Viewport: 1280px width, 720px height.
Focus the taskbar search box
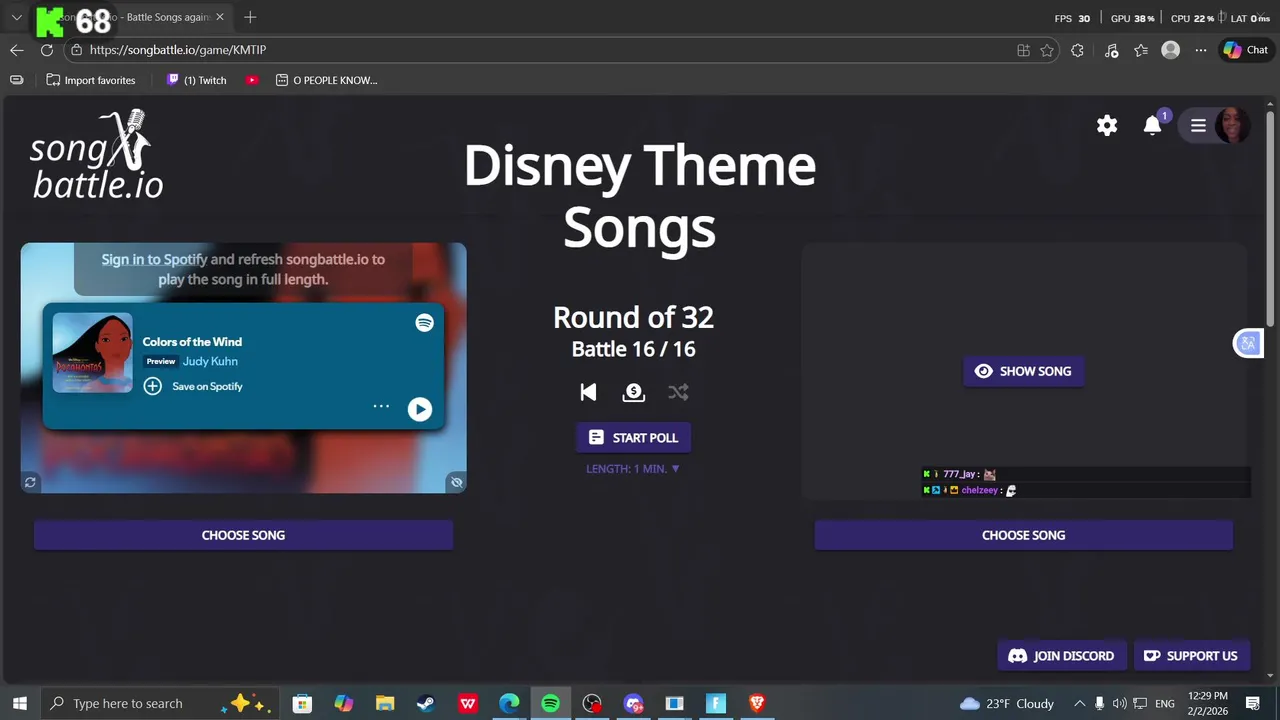[x=160, y=703]
